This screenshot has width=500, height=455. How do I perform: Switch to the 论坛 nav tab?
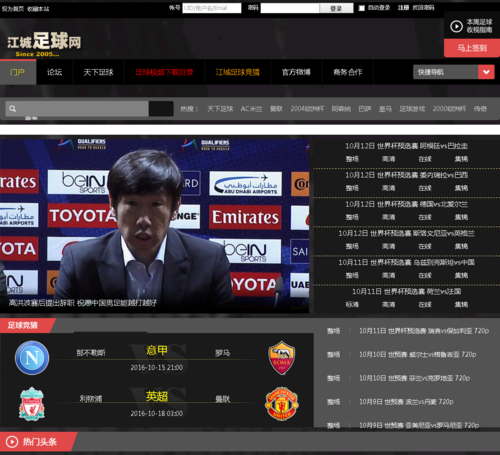point(54,72)
